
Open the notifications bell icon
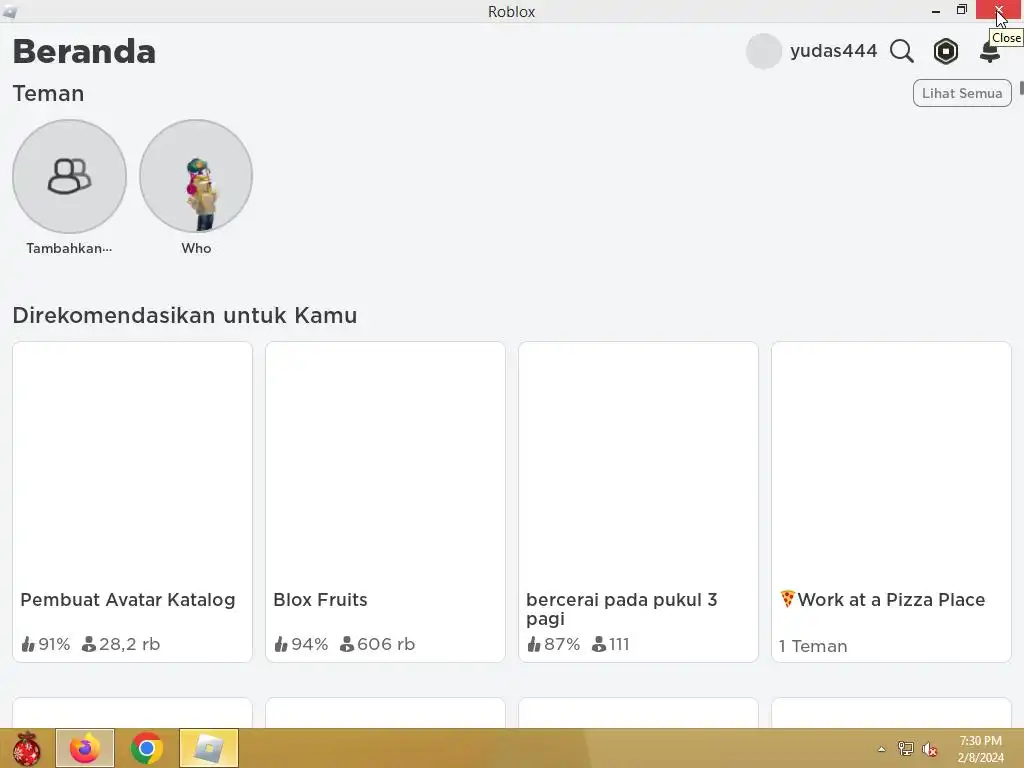coord(990,51)
